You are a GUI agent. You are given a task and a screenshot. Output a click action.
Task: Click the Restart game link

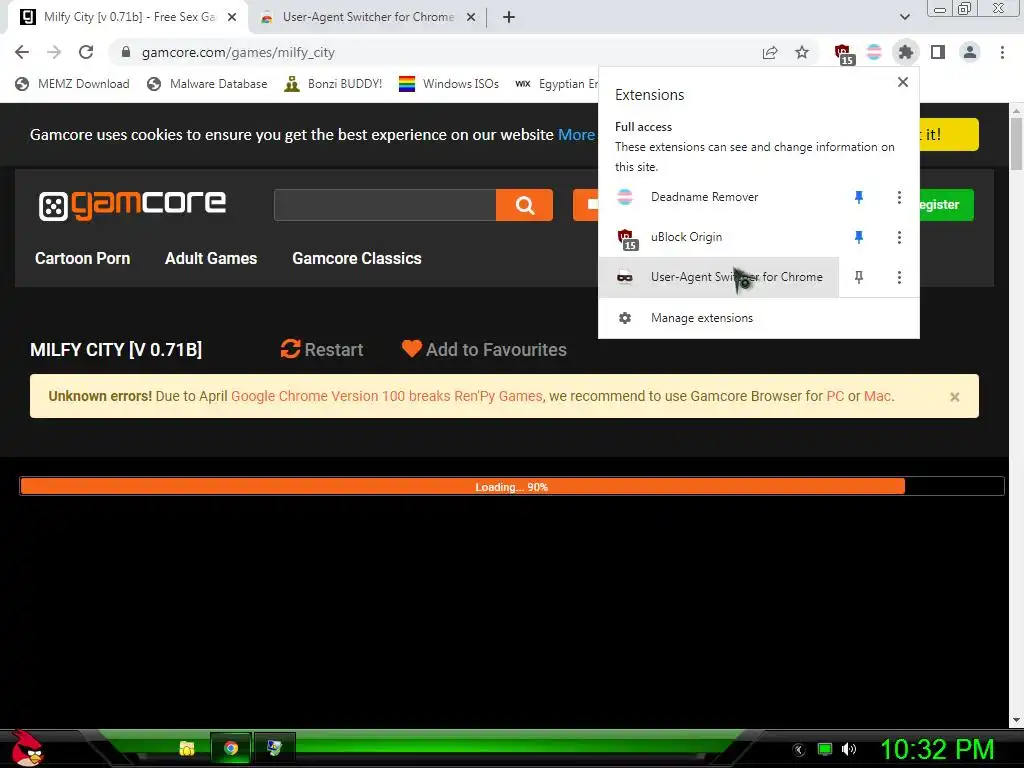pos(322,349)
